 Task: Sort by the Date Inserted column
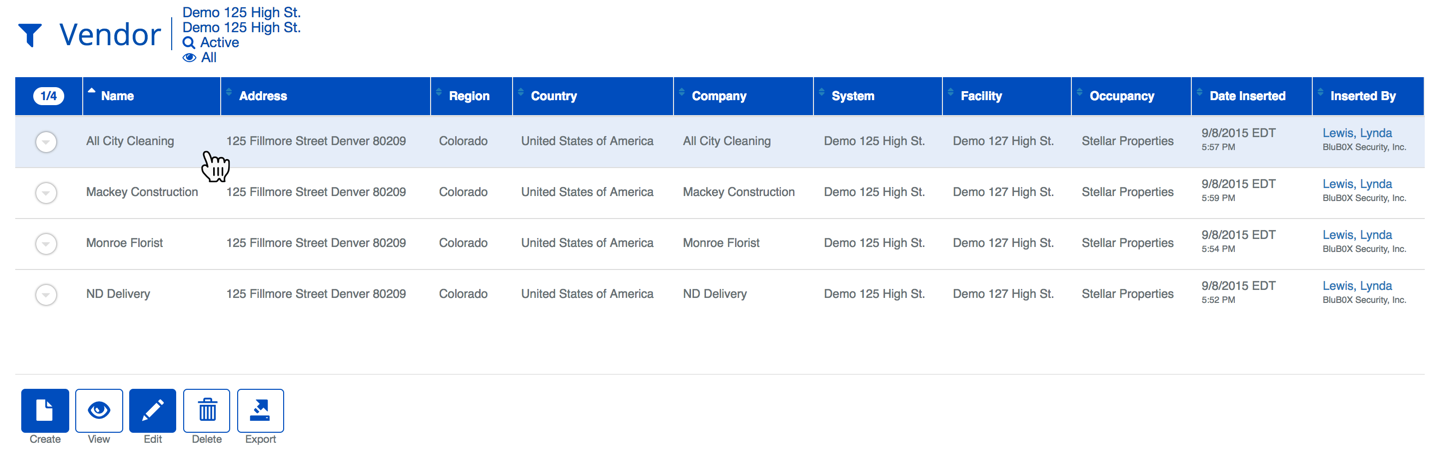(1247, 96)
